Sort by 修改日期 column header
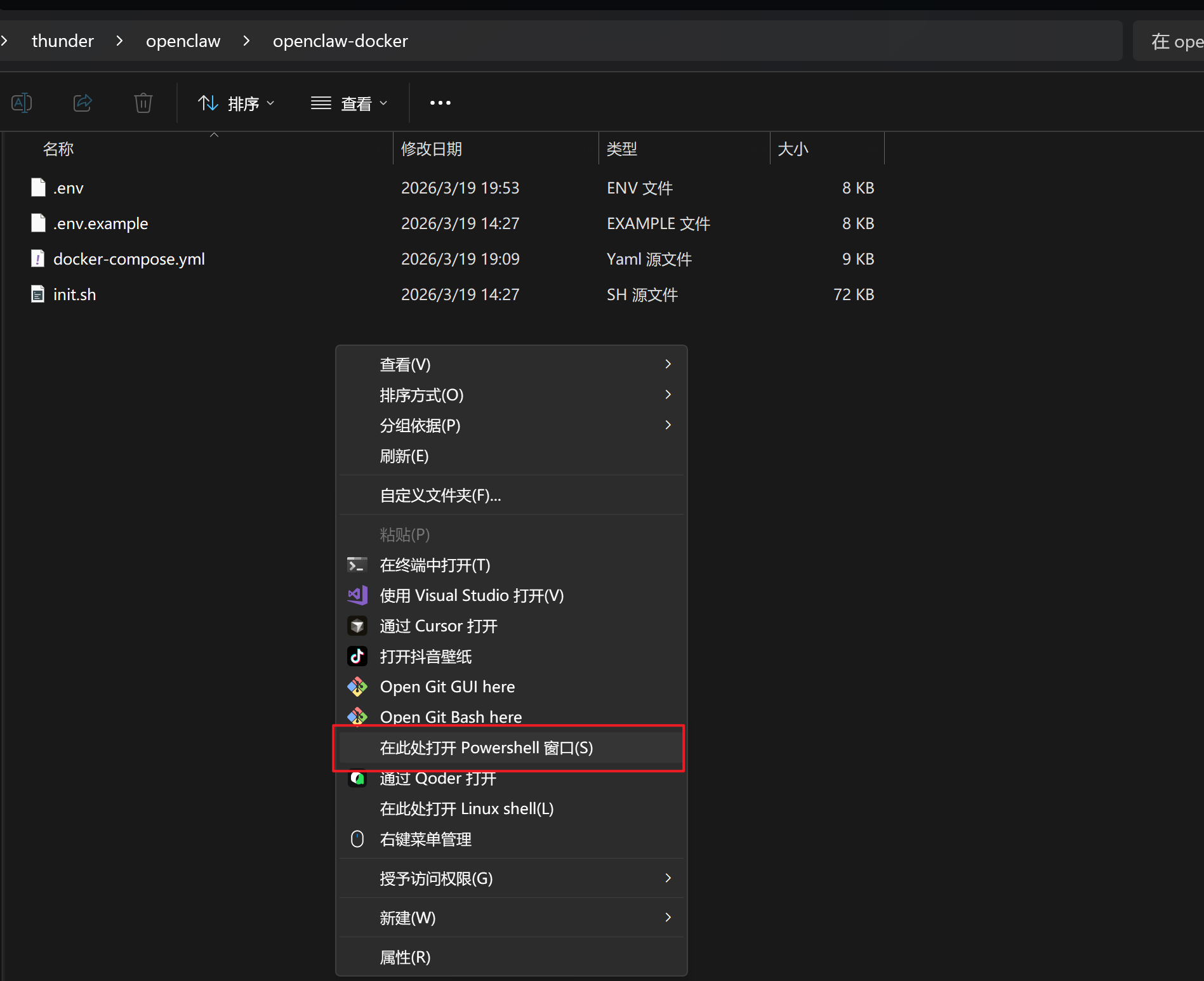This screenshot has height=981, width=1204. [432, 149]
